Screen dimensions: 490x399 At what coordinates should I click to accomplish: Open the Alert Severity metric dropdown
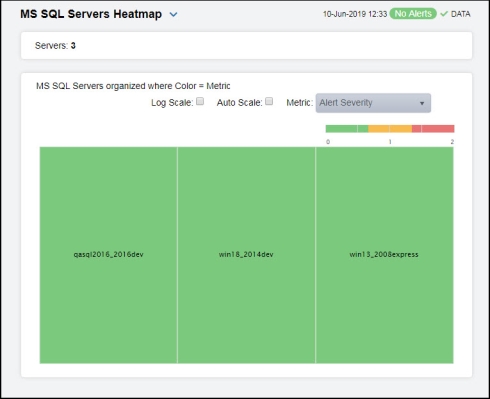point(373,103)
